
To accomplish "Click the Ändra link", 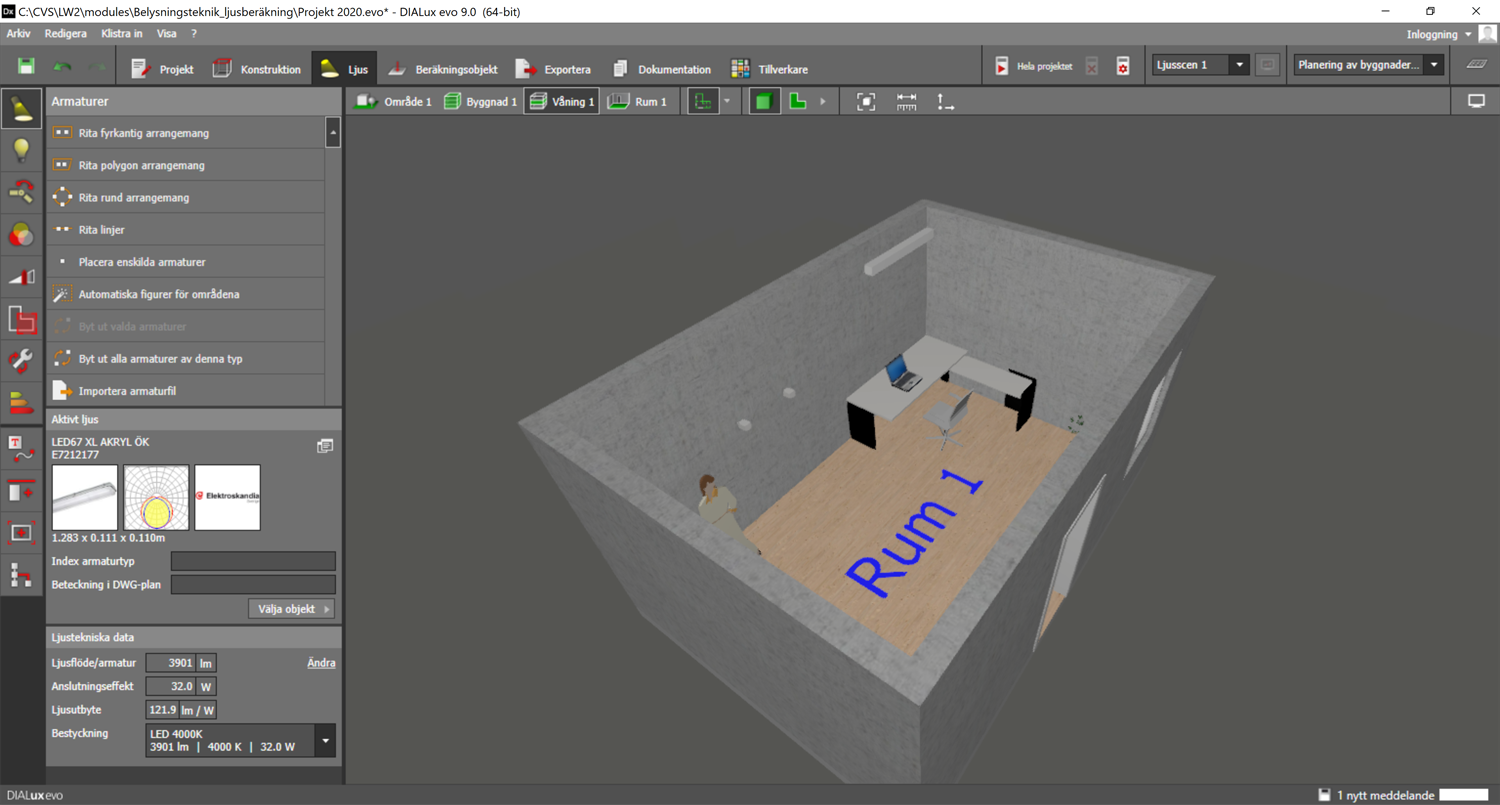I will tap(321, 663).
